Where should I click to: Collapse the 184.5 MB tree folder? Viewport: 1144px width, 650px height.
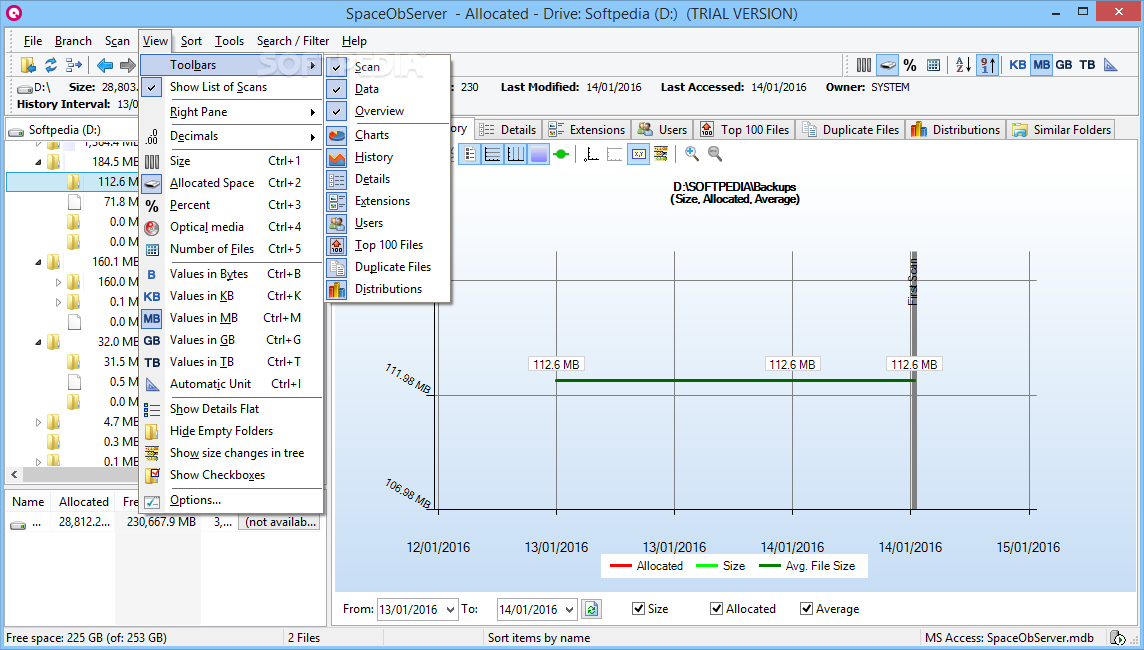[39, 162]
